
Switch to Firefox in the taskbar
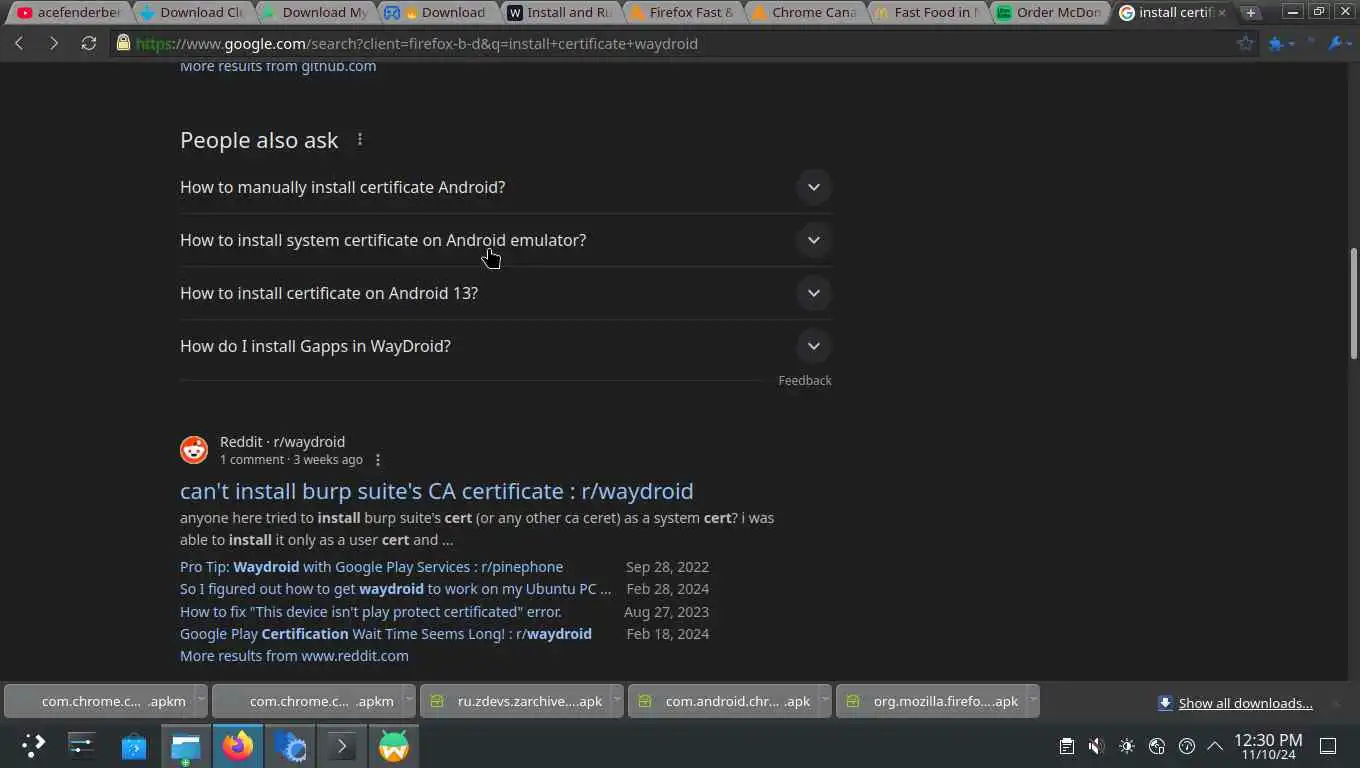238,746
